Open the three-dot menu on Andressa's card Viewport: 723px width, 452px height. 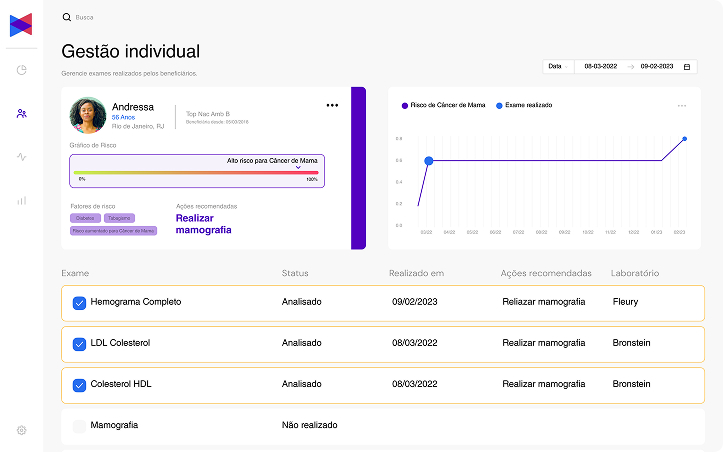pyautogui.click(x=332, y=105)
